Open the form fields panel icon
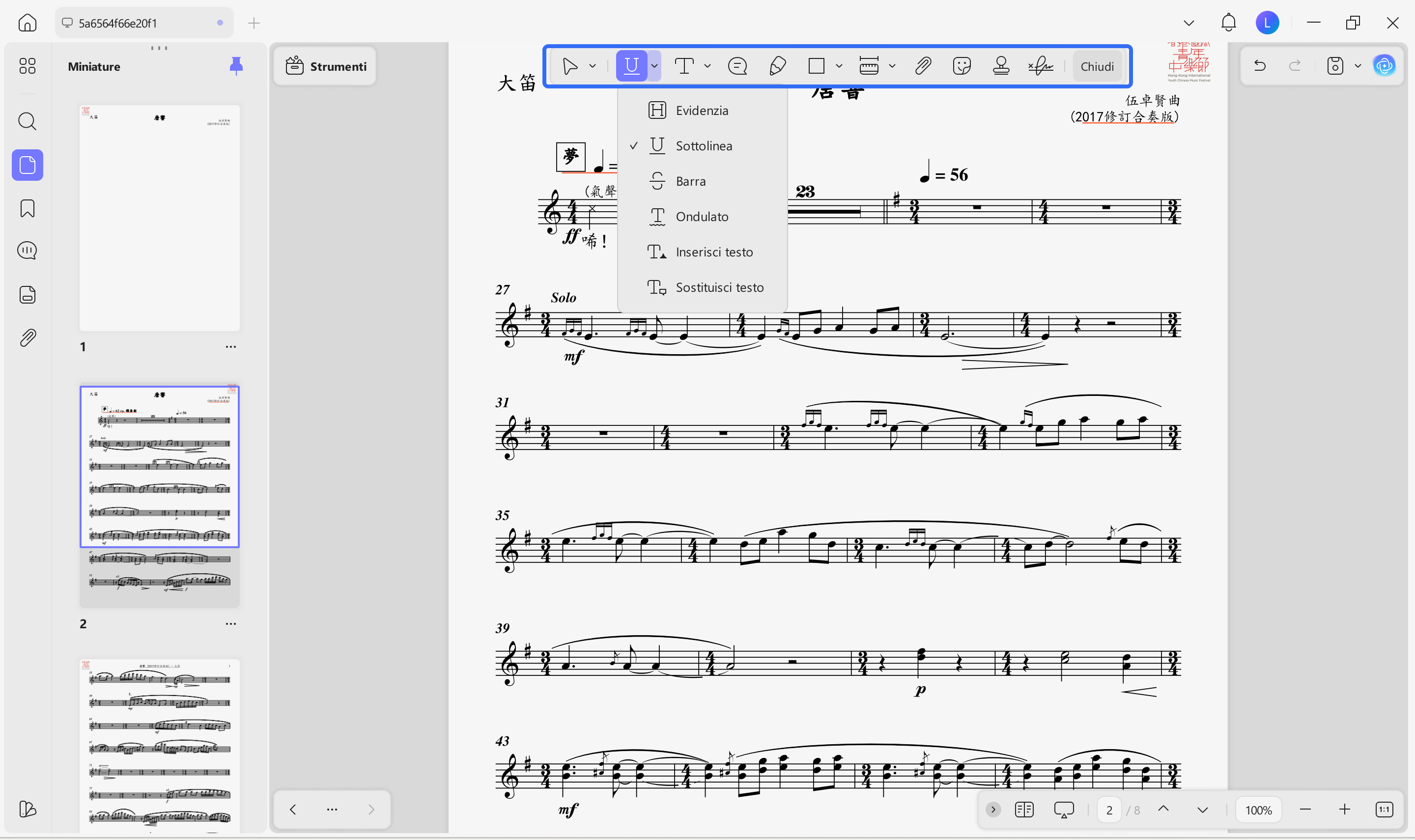This screenshot has width=1415, height=840. pyautogui.click(x=27, y=294)
